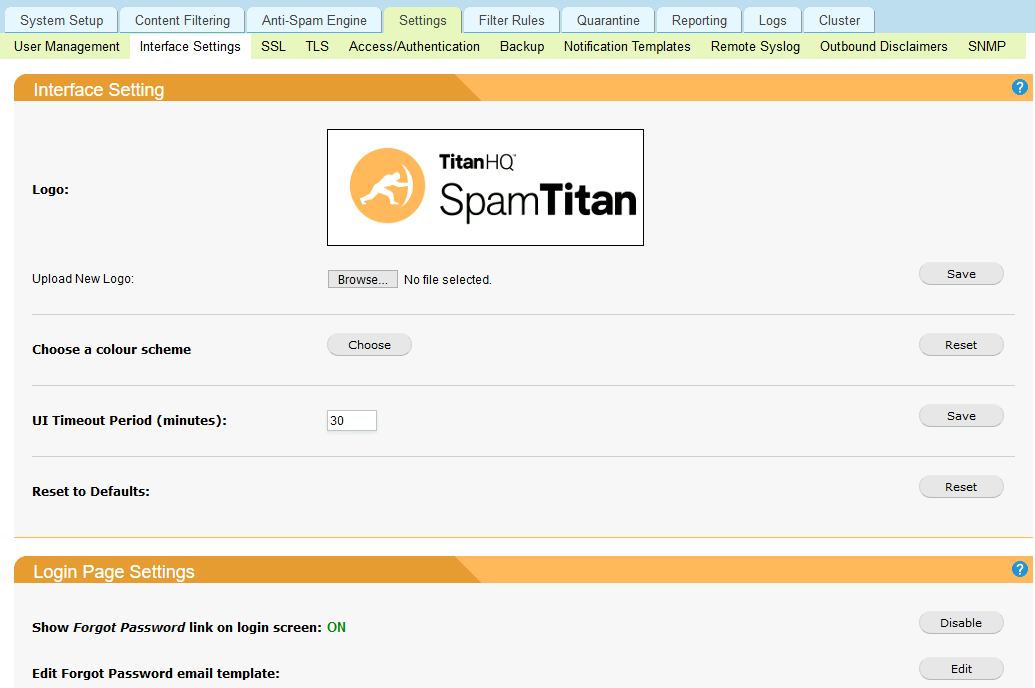Open the SNMP settings page
Image resolution: width=1035 pixels, height=688 pixels.
987,46
